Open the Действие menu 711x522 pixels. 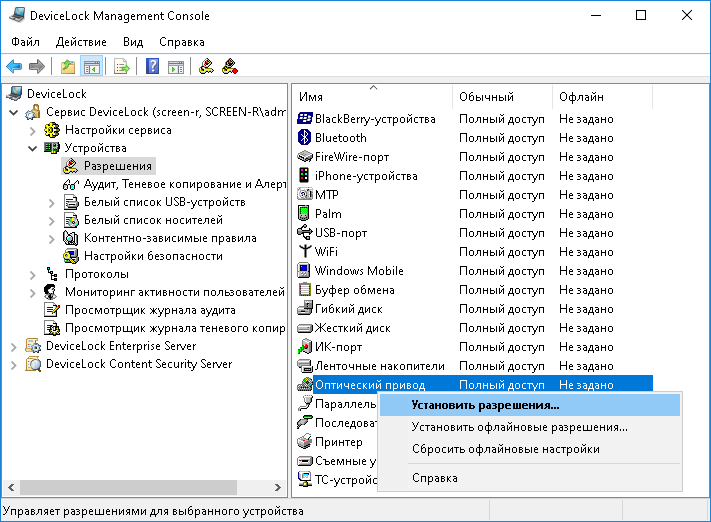point(81,42)
